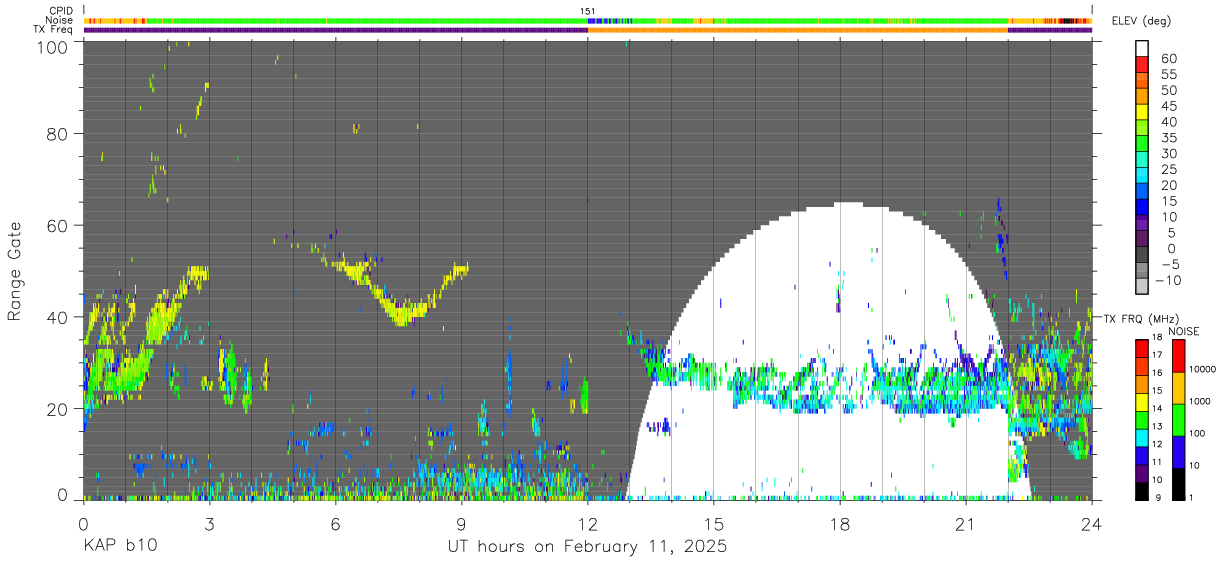Click the 21 tick on UT hours axis

click(966, 523)
